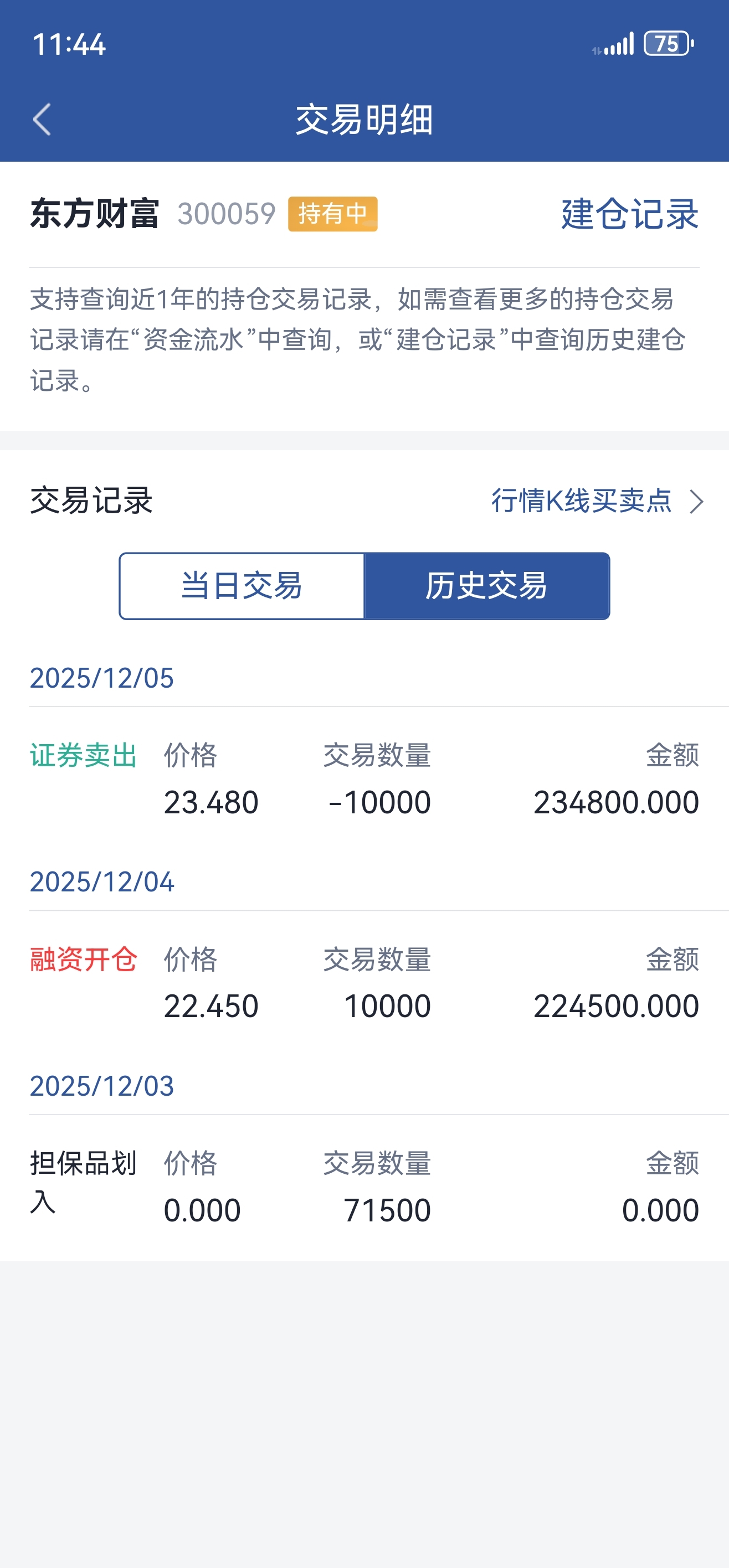Screen dimensions: 729x1568
Task: Open the 建仓记录 link
Action: tap(629, 214)
